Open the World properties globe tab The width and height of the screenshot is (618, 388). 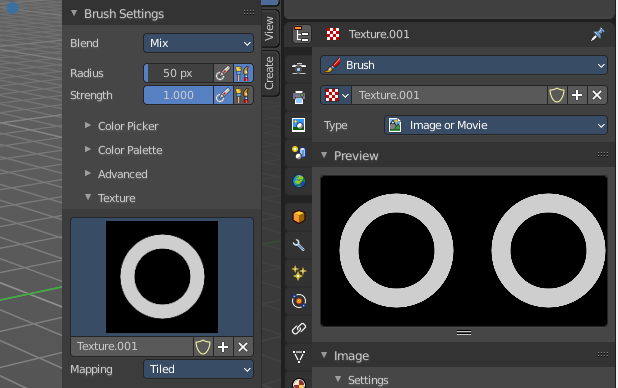pyautogui.click(x=299, y=181)
